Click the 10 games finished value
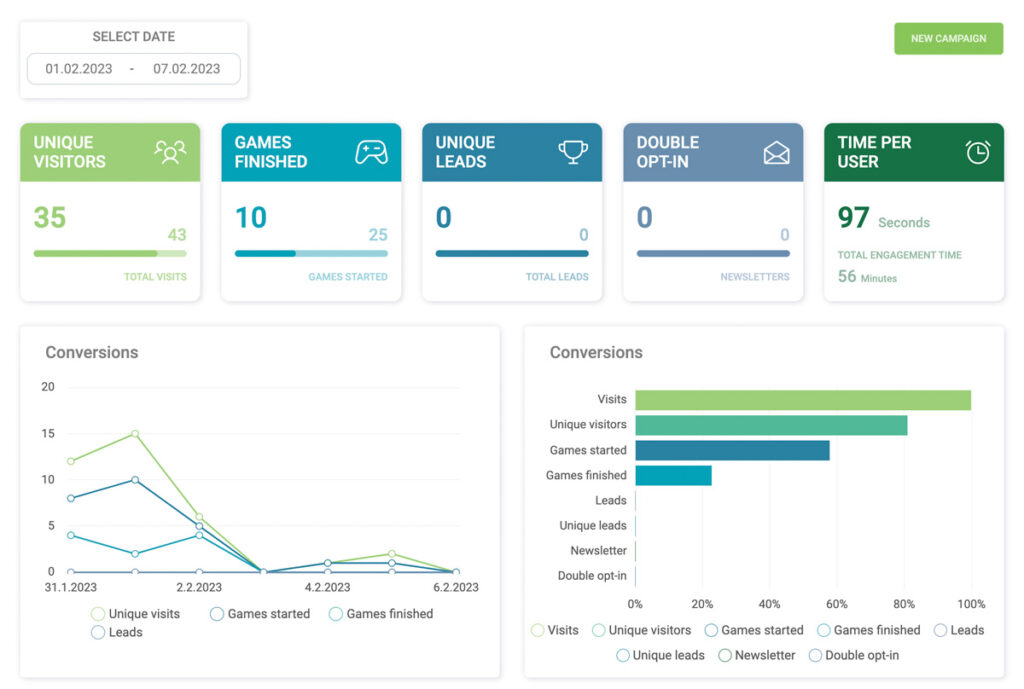Screen dimensions: 1024x689 251,217
